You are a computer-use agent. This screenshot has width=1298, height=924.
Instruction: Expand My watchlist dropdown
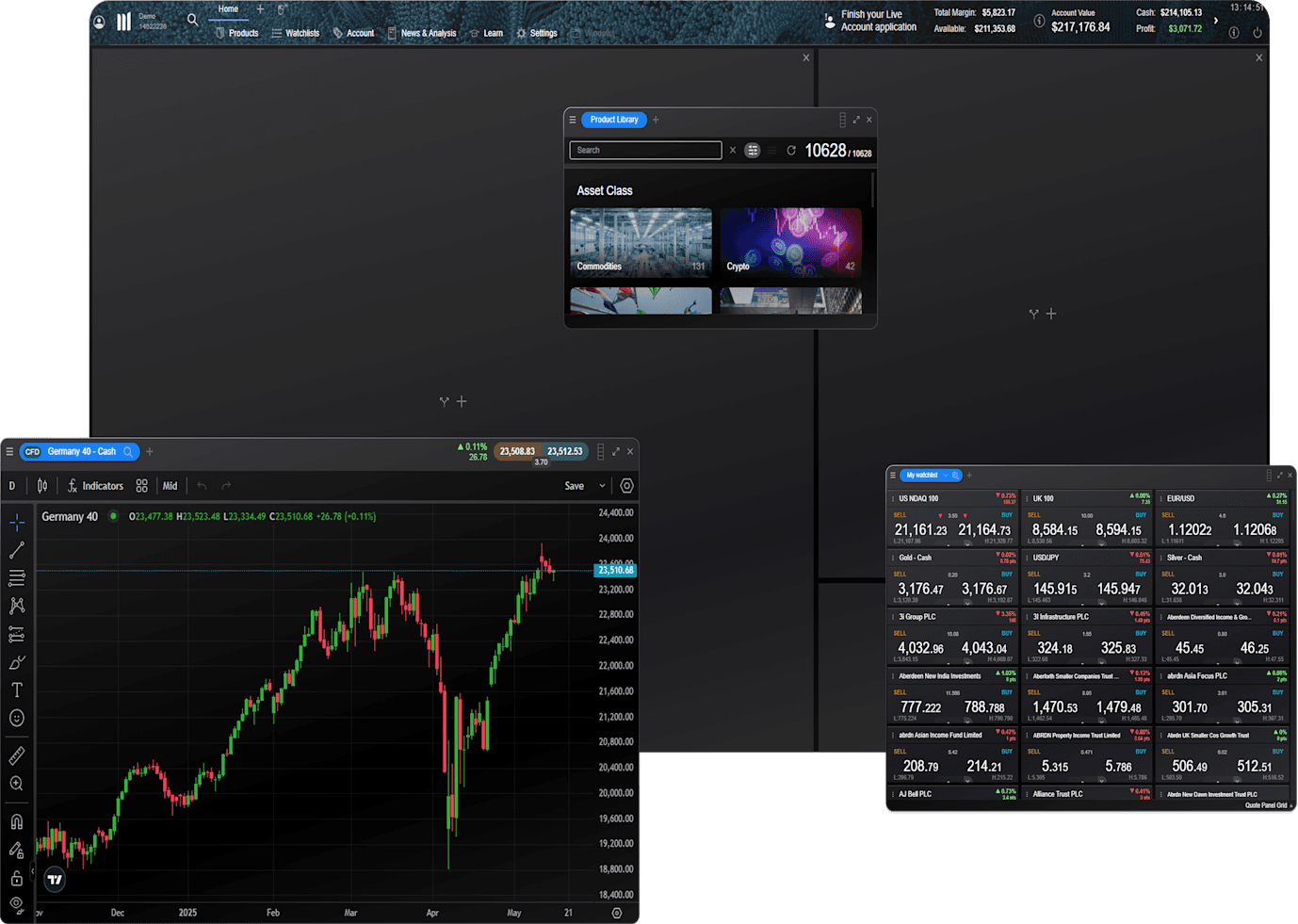(x=945, y=476)
